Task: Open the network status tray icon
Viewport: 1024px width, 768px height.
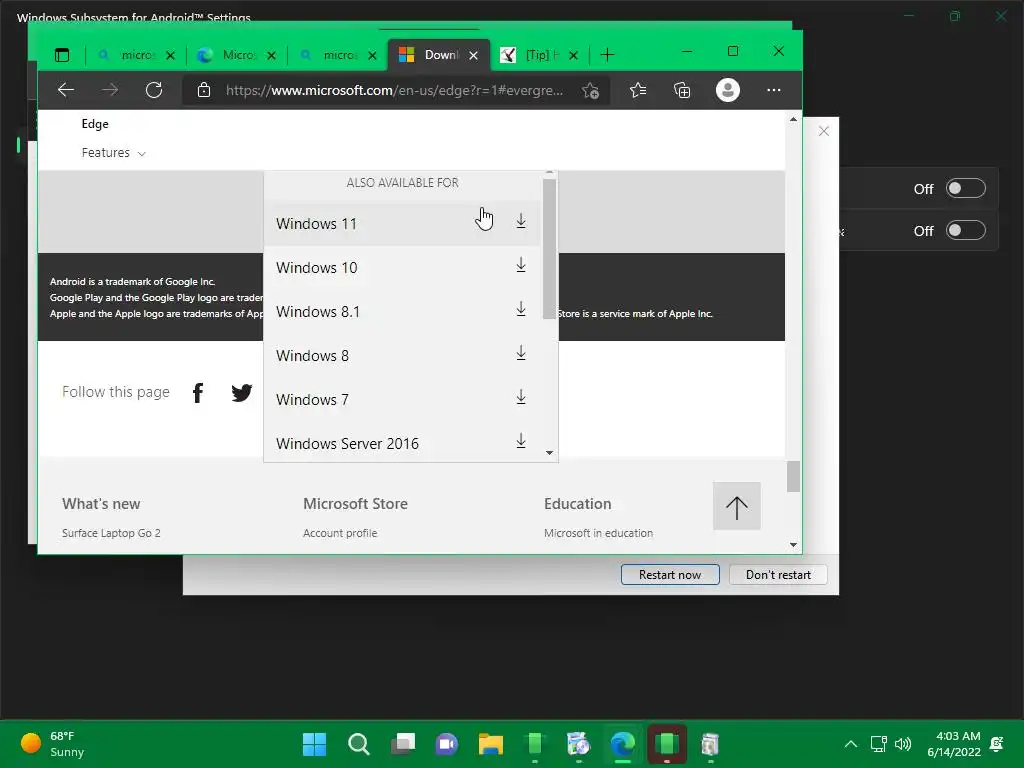Action: click(x=878, y=744)
